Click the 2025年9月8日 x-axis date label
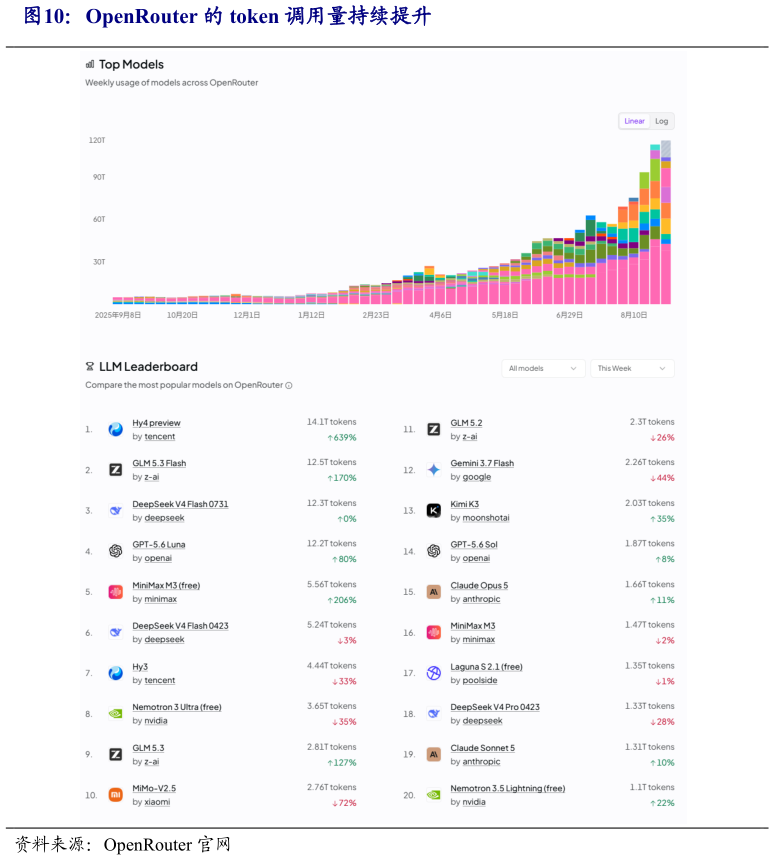Image resolution: width=774 pixels, height=860 pixels. pos(118,315)
